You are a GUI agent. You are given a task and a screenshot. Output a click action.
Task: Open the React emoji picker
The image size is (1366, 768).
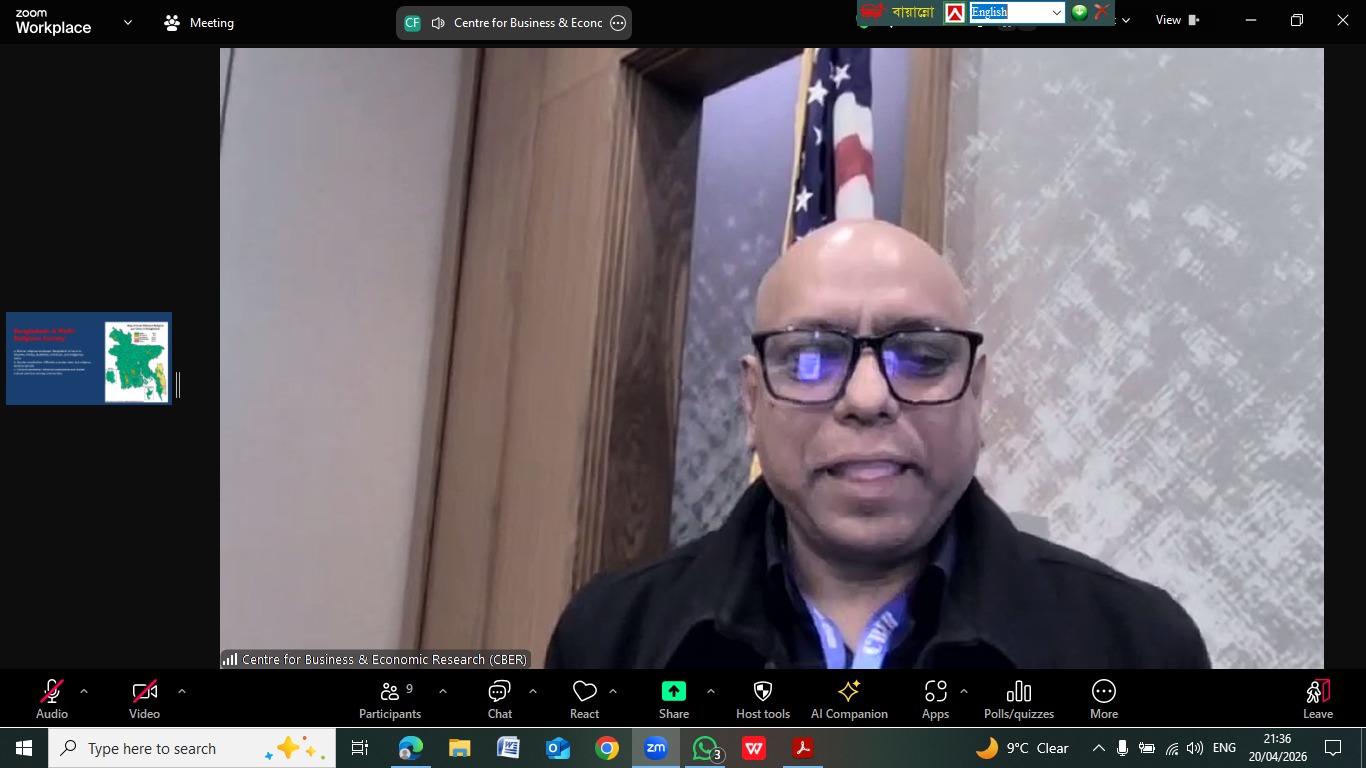coord(584,699)
